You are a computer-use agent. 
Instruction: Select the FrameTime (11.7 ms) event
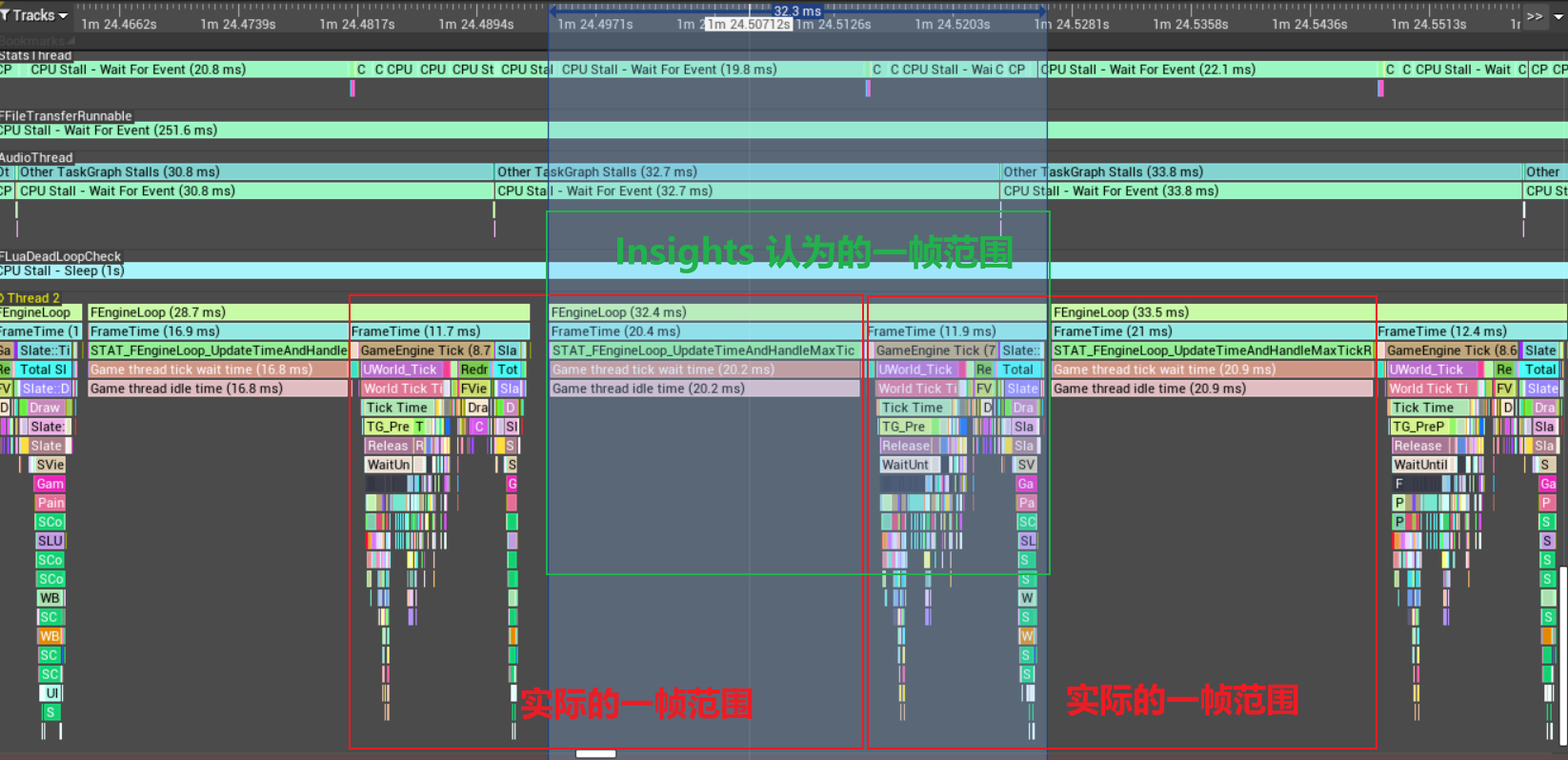click(439, 331)
